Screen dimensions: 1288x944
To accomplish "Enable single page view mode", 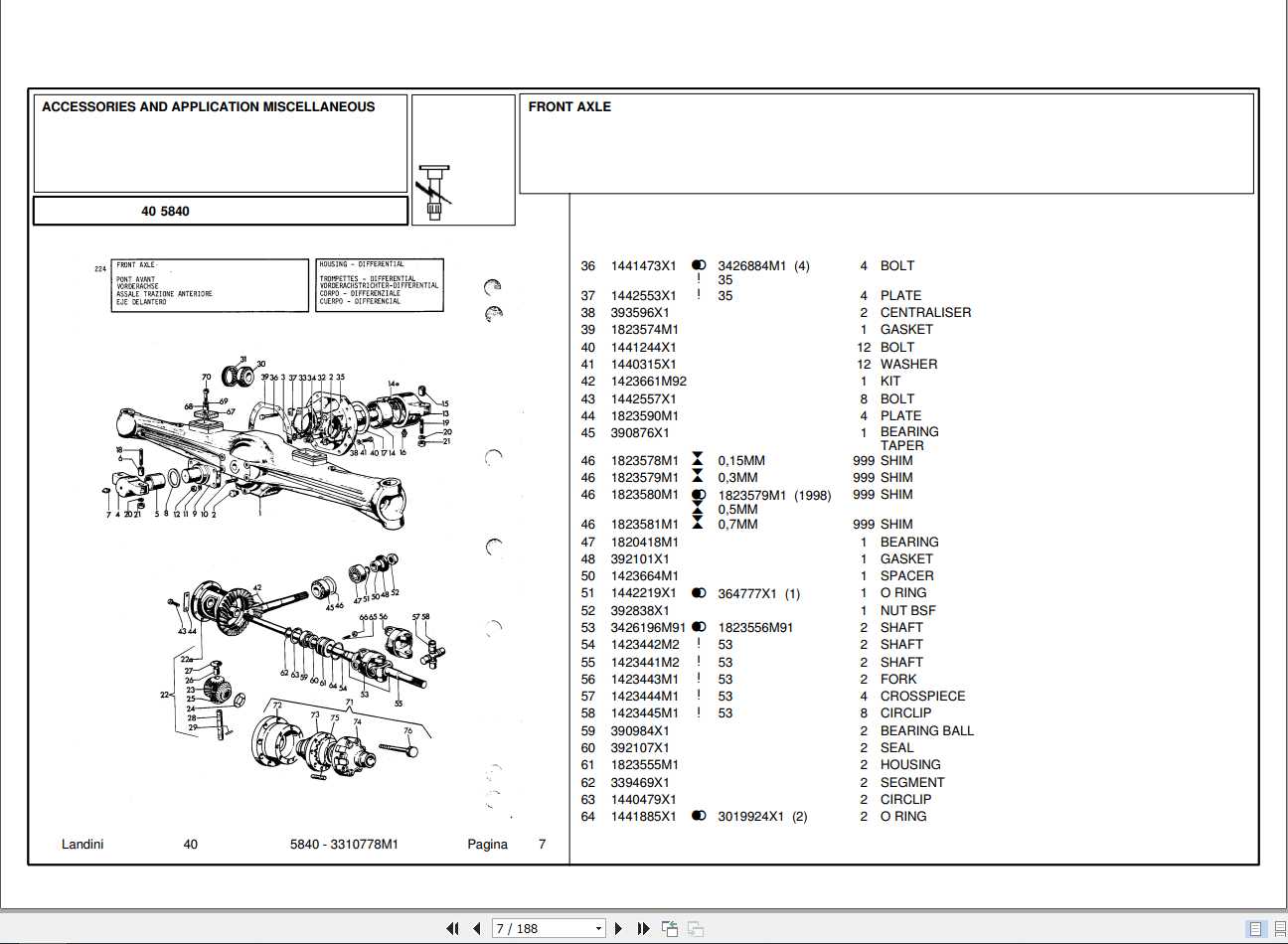I will [1255, 929].
